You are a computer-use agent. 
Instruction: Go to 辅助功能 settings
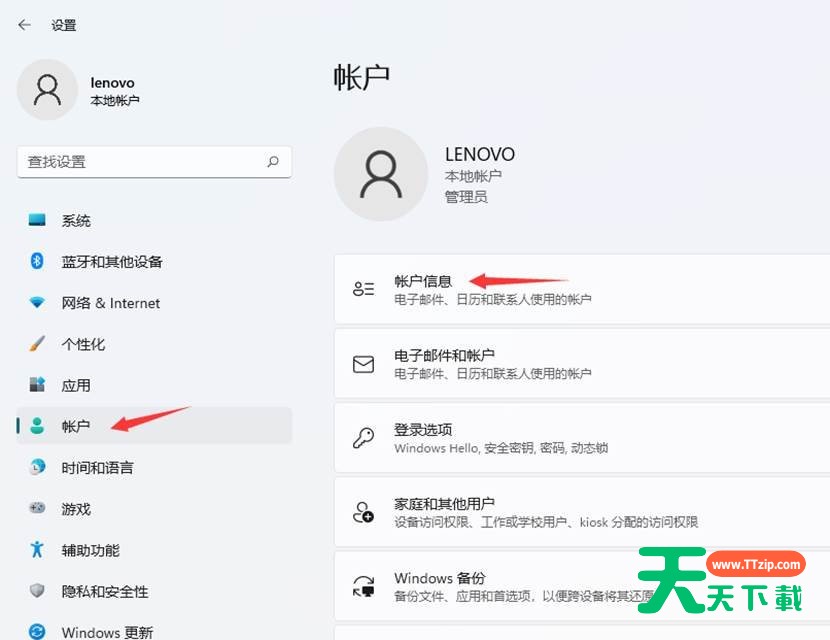[154, 550]
